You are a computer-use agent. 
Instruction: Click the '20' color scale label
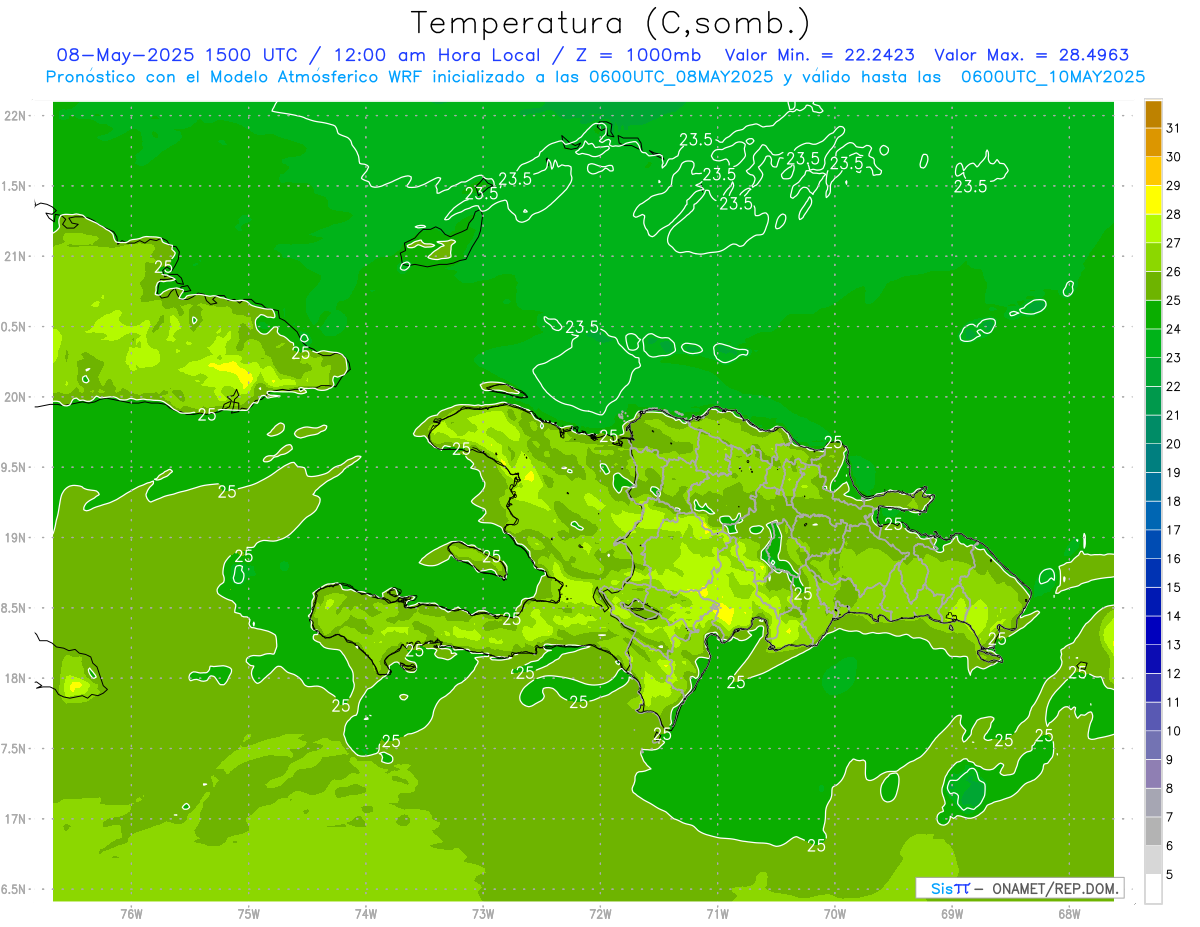[1174, 443]
